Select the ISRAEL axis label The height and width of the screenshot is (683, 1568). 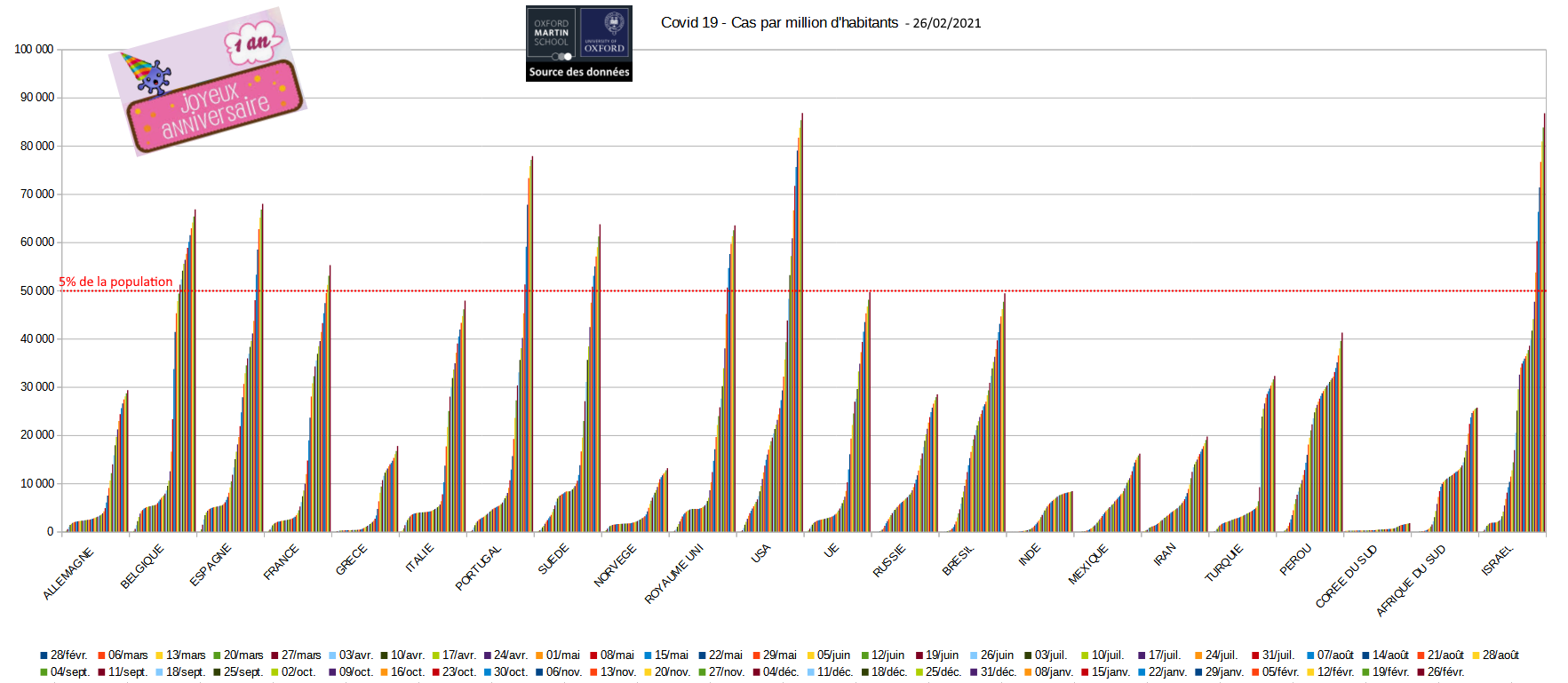click(1497, 560)
